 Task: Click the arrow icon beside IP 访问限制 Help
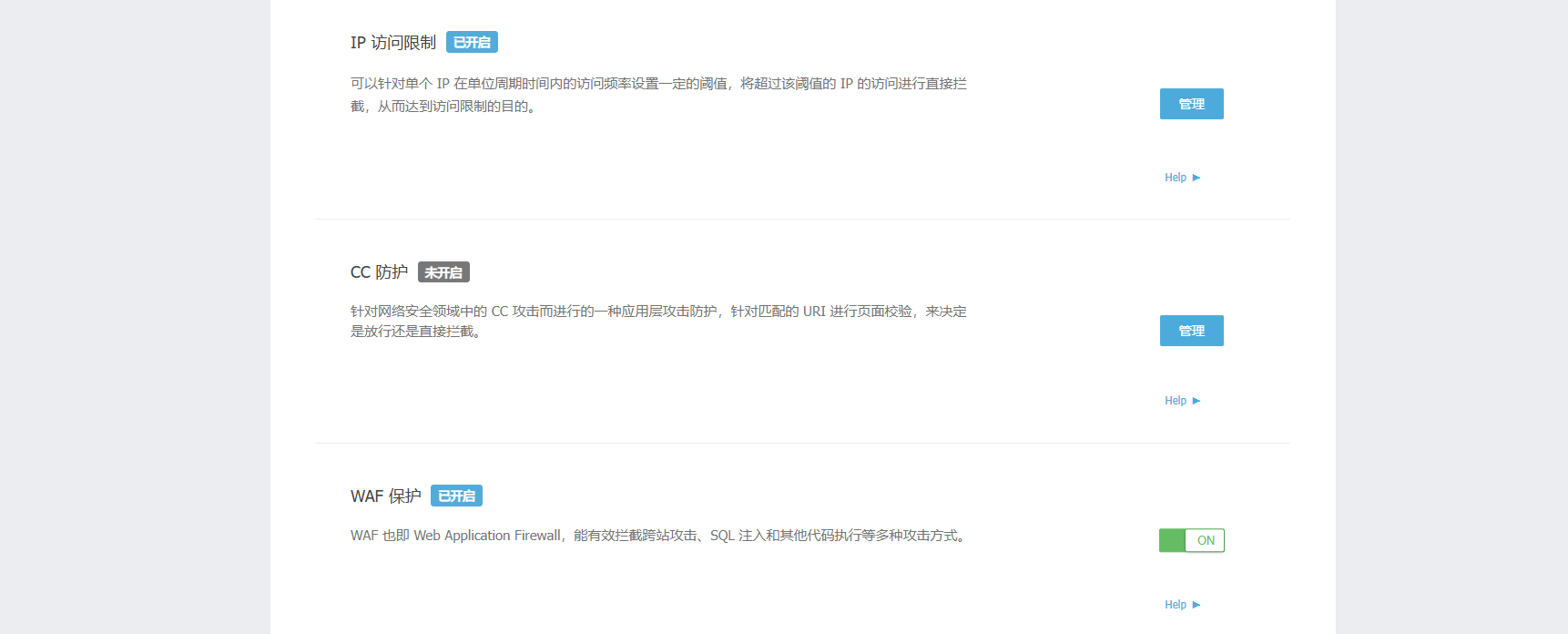point(1196,178)
